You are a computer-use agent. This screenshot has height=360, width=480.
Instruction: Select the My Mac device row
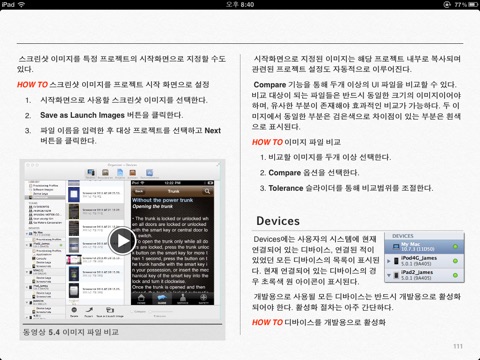(x=424, y=247)
